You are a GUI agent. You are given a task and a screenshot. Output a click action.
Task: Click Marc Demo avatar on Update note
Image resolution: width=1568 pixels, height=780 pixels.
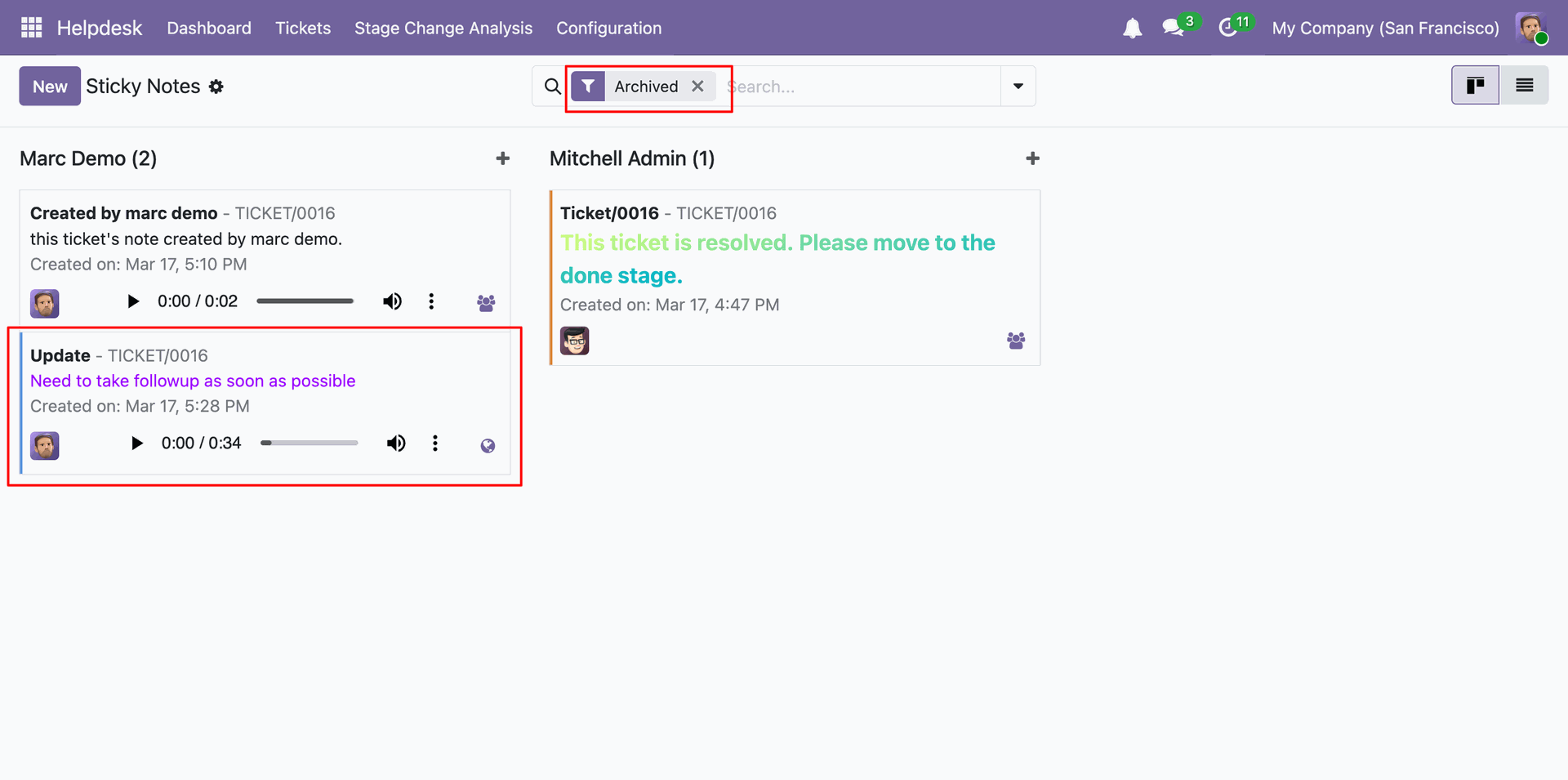pyautogui.click(x=45, y=446)
